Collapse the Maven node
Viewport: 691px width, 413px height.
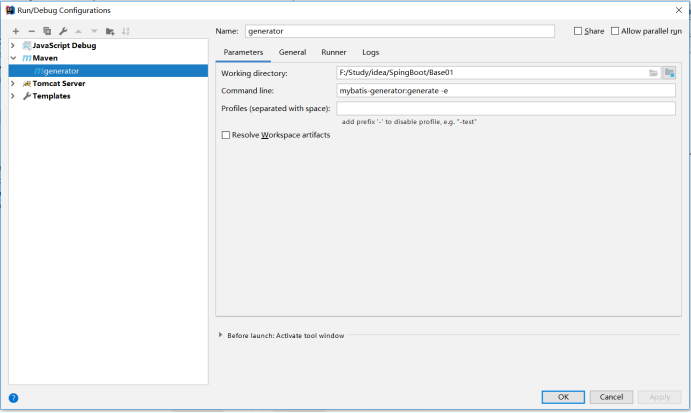(x=13, y=58)
